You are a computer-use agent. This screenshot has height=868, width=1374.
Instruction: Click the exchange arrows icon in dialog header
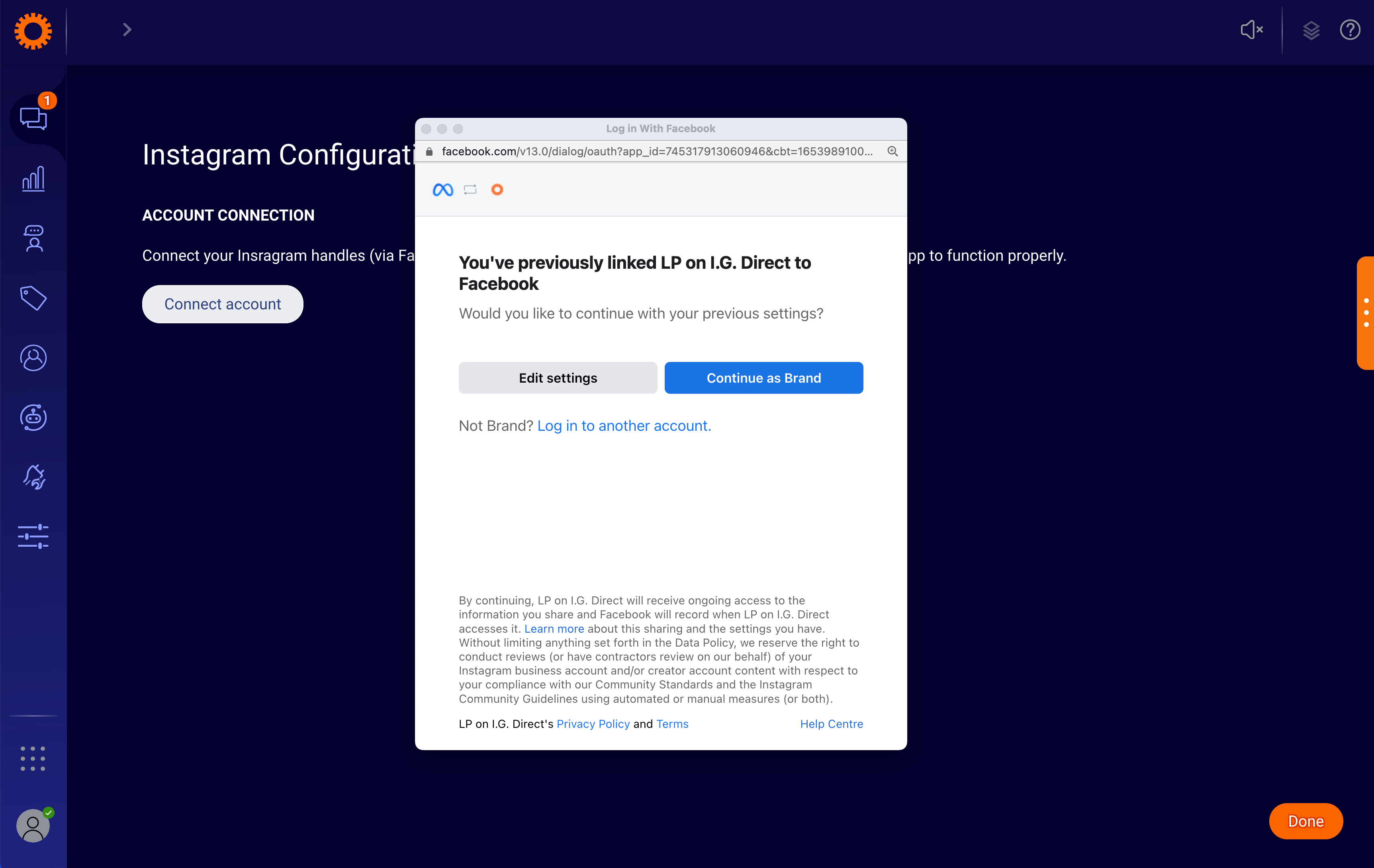[x=470, y=190]
